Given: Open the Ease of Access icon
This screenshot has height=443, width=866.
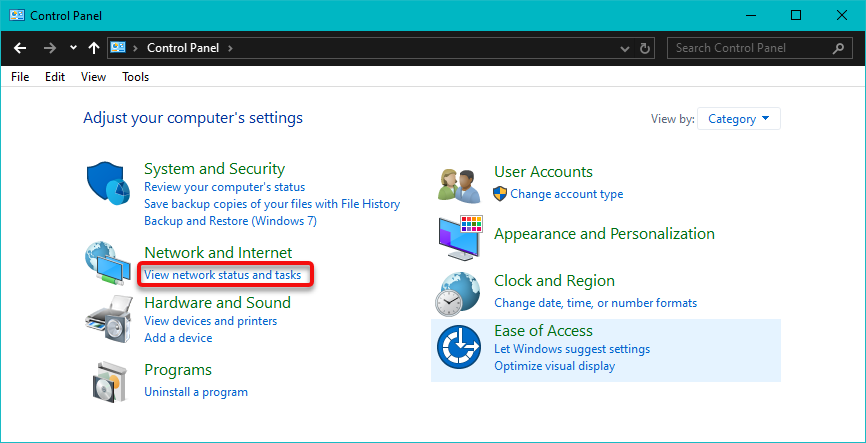Looking at the screenshot, I should [460, 348].
